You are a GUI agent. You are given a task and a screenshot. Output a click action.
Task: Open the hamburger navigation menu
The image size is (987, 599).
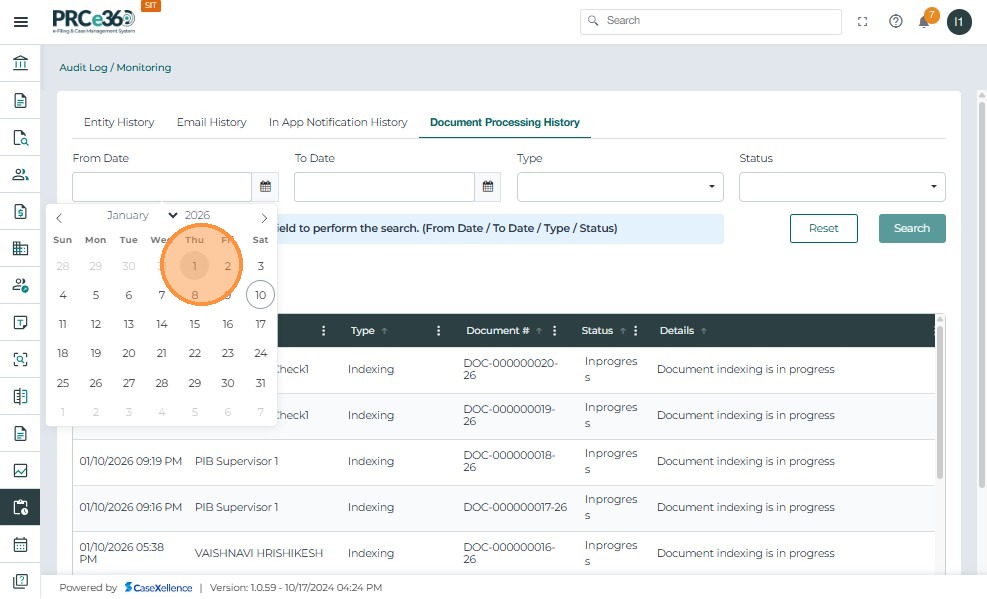pos(20,22)
